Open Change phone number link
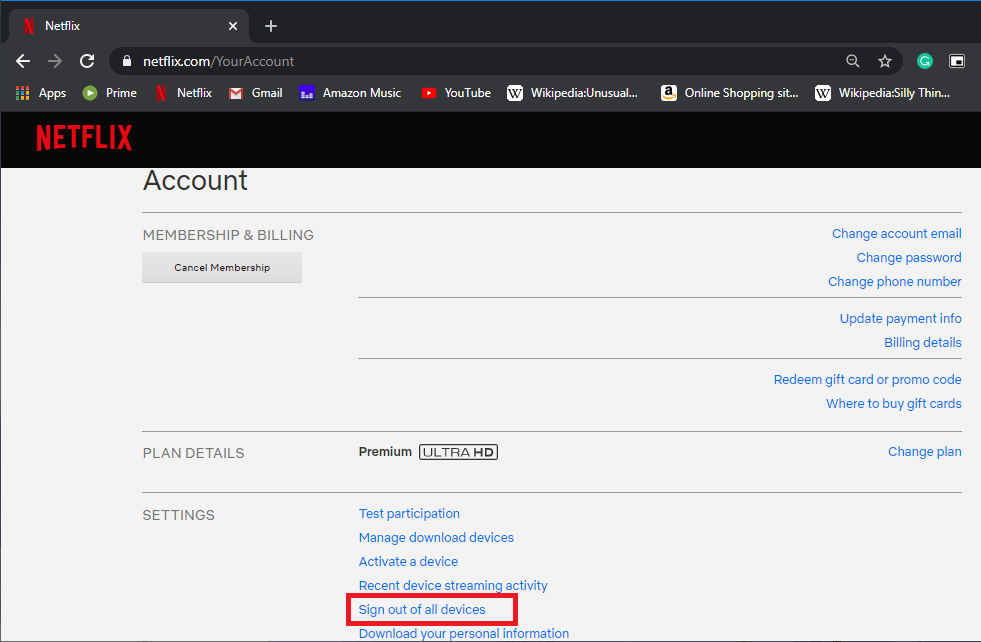 (895, 282)
